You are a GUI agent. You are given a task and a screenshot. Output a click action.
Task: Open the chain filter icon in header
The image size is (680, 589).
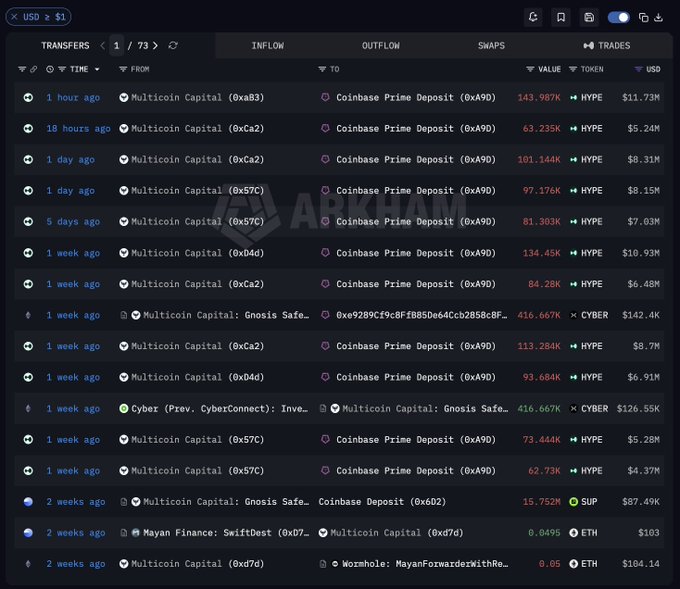[22, 69]
